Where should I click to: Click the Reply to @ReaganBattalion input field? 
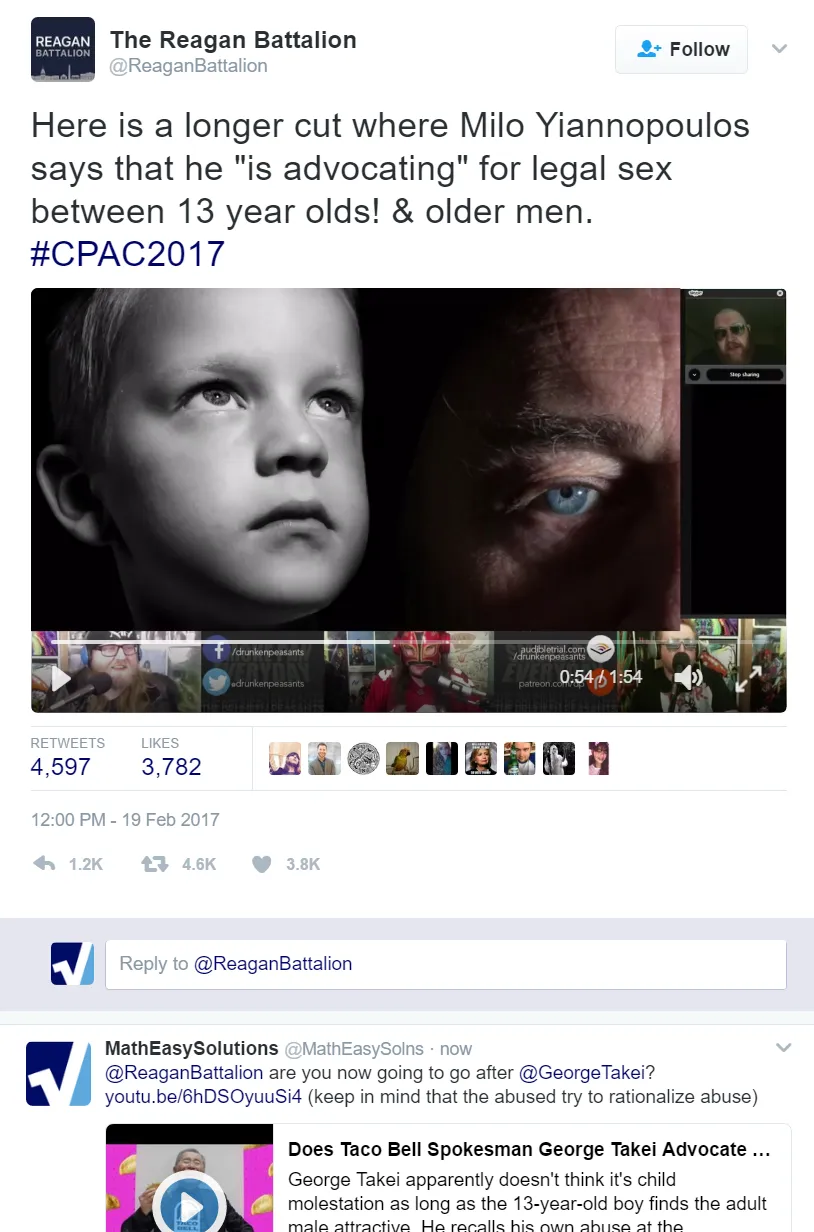tap(446, 964)
